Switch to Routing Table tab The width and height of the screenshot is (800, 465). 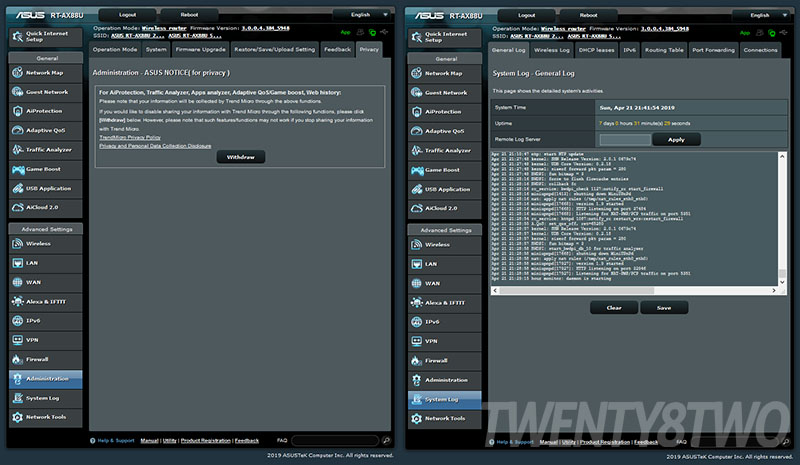664,50
